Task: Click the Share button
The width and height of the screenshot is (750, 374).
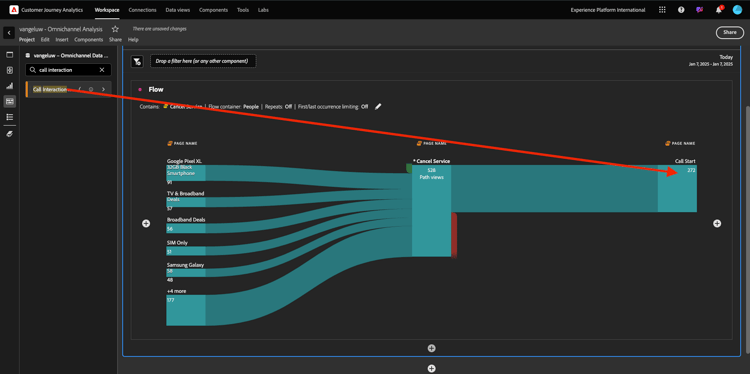Action: (x=729, y=32)
